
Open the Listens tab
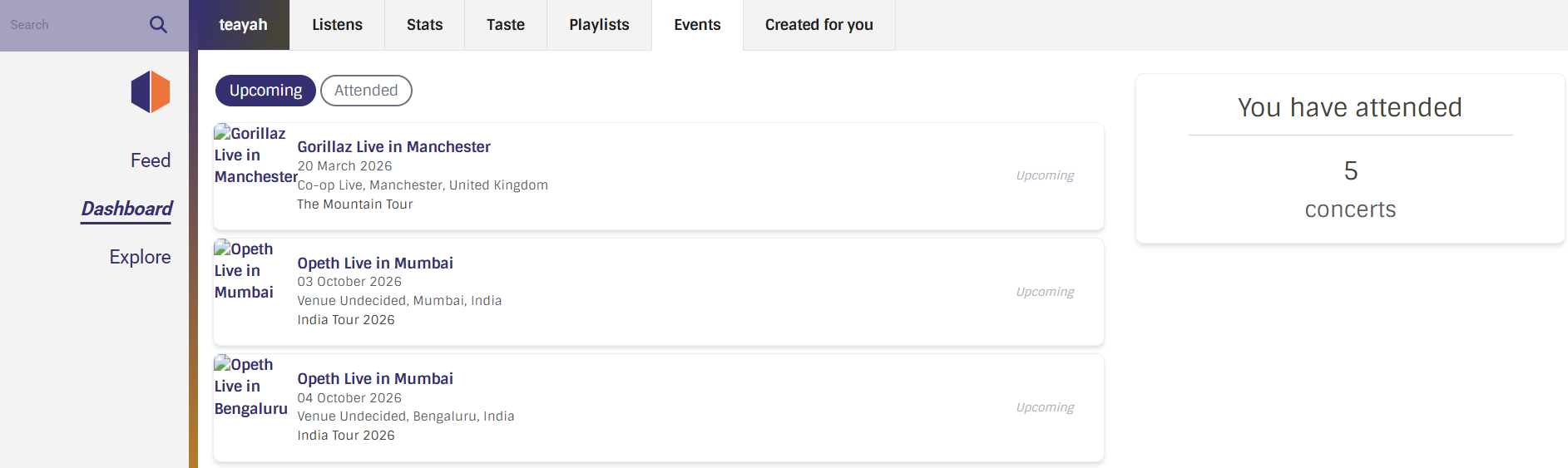click(337, 25)
